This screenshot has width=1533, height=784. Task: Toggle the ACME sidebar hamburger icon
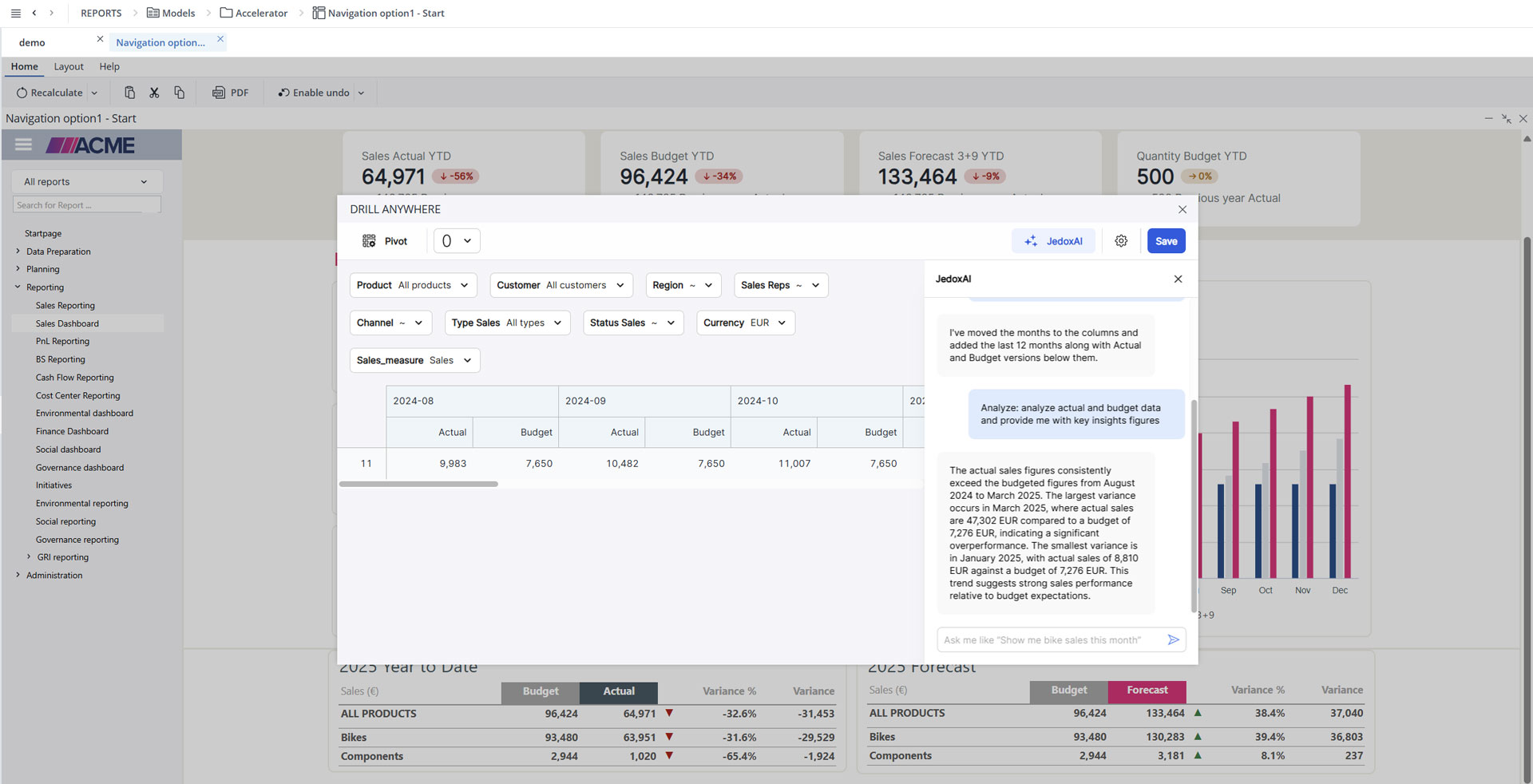23,145
